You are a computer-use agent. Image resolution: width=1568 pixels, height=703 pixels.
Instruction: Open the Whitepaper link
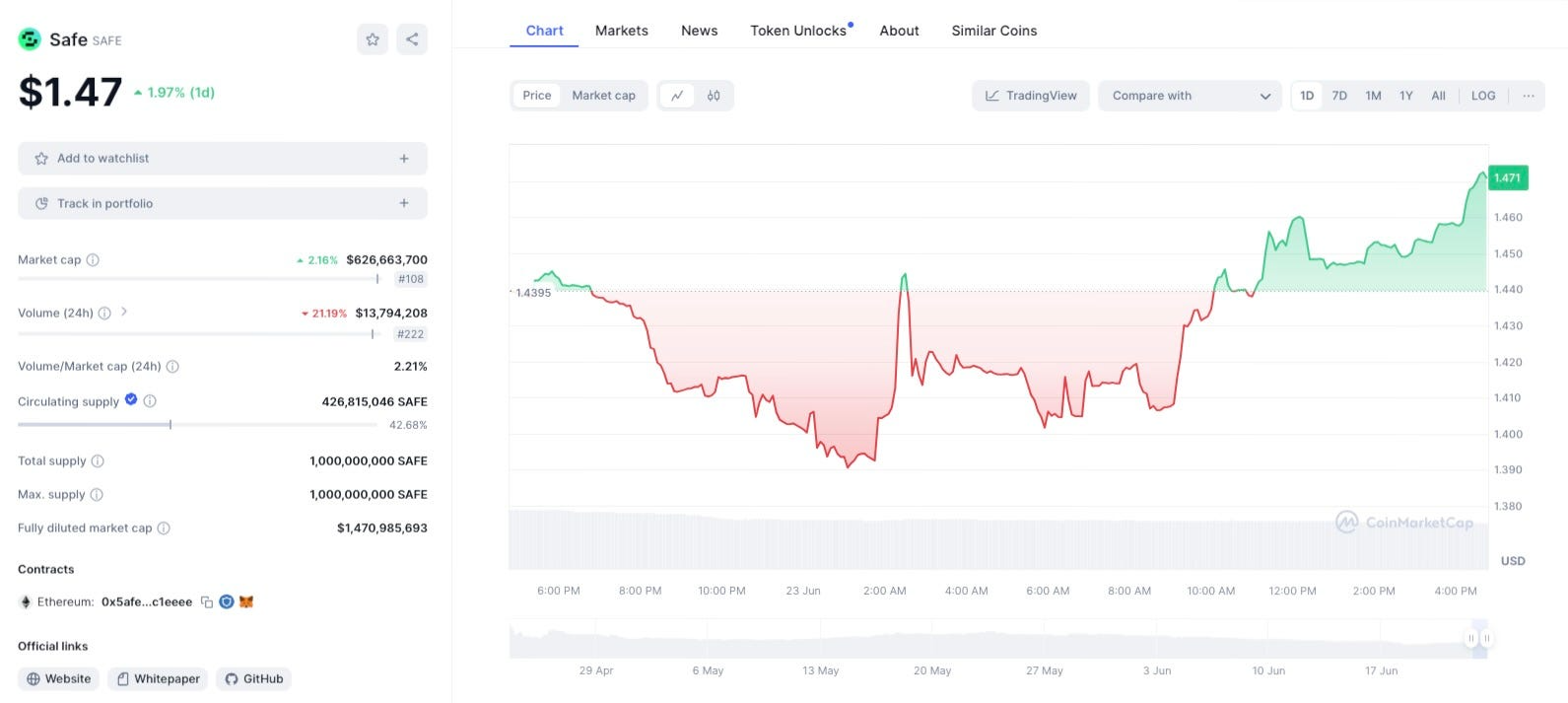click(158, 679)
